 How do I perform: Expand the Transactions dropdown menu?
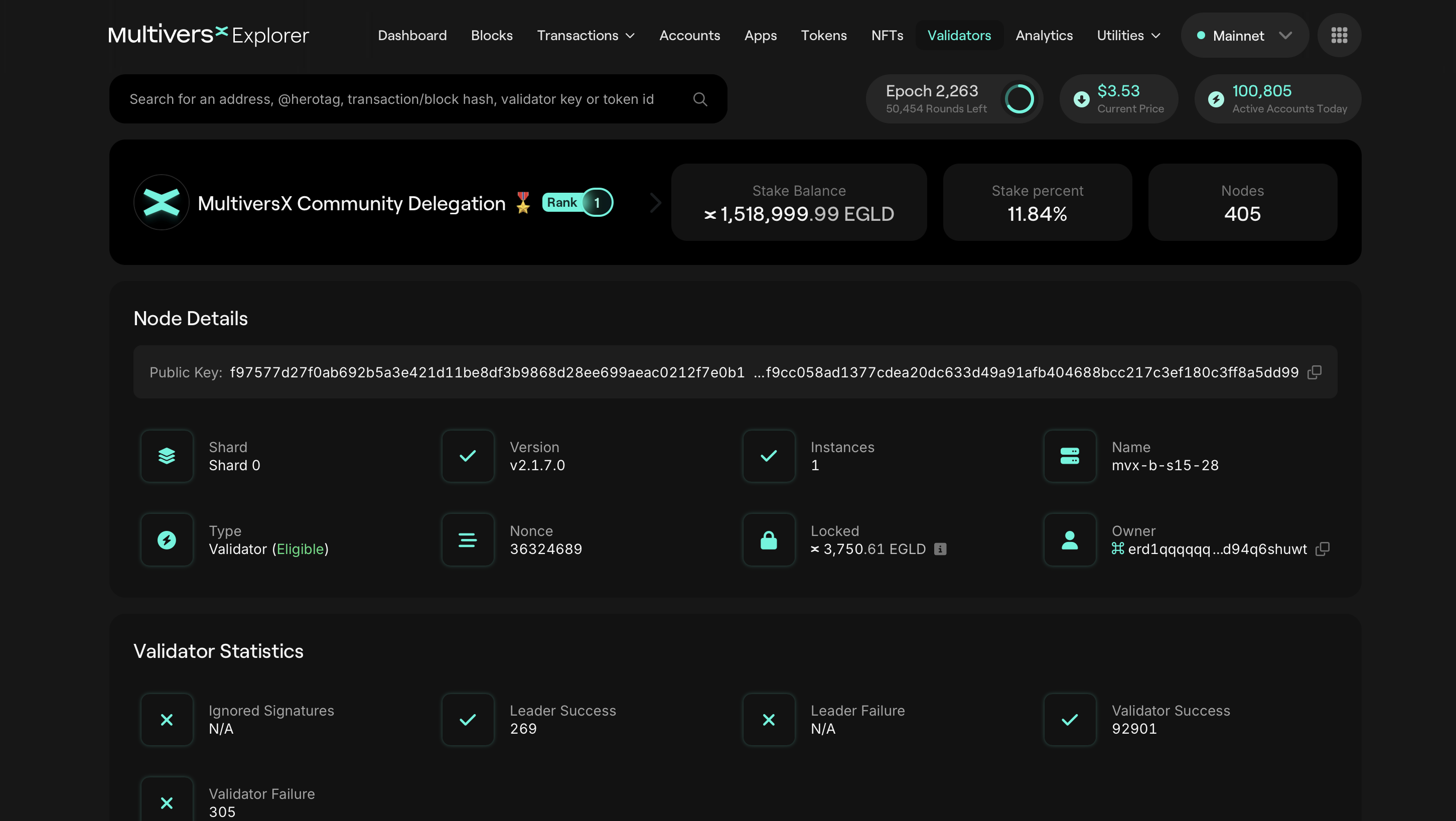(586, 35)
